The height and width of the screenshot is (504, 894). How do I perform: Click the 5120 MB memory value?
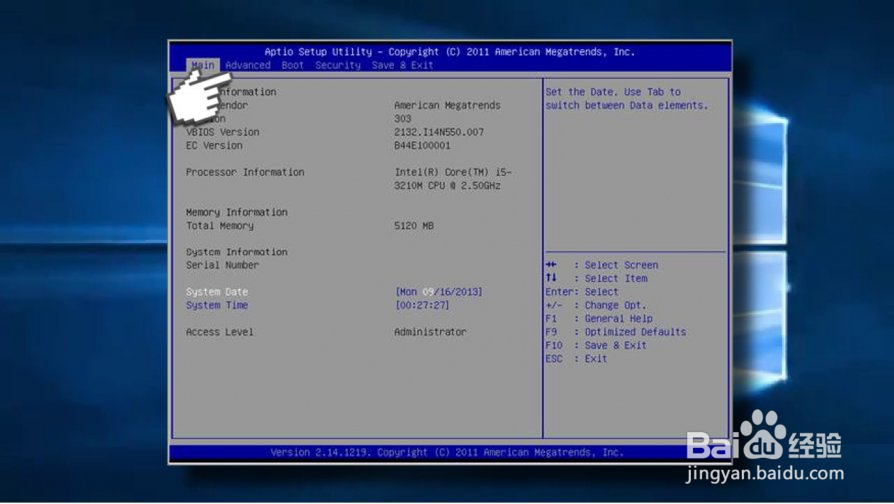[414, 226]
